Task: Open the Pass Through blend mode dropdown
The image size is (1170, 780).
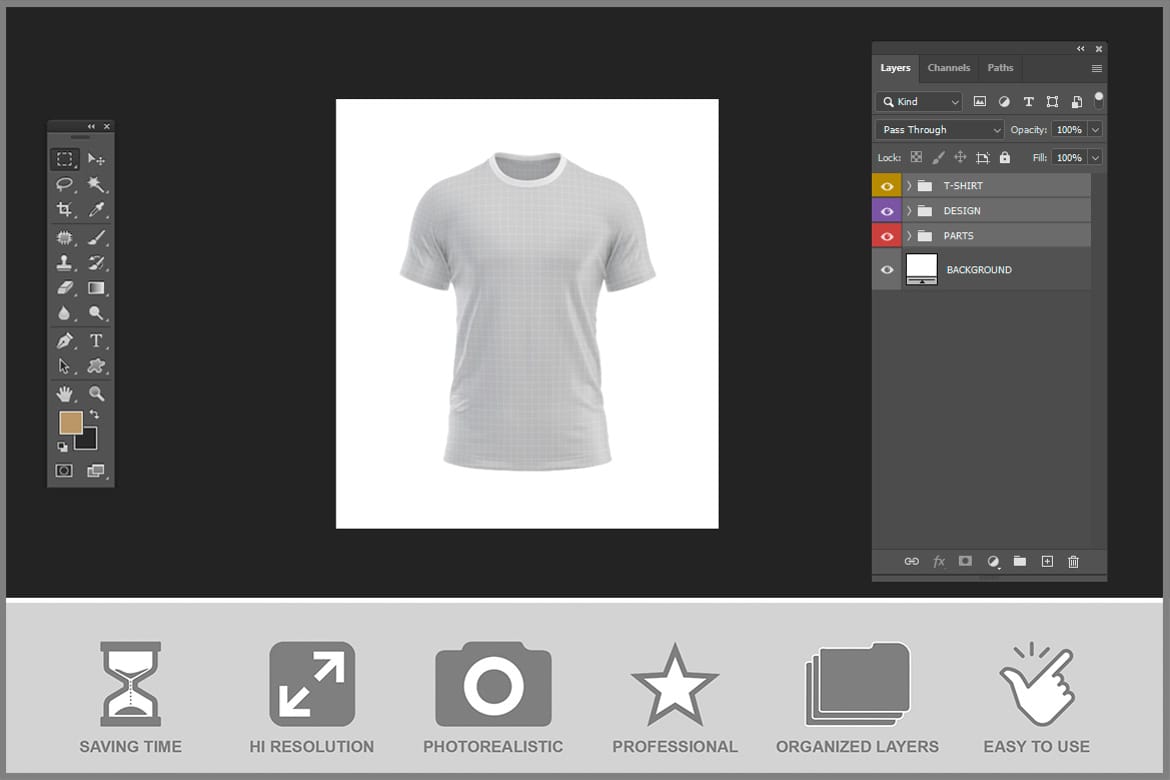Action: (x=939, y=130)
